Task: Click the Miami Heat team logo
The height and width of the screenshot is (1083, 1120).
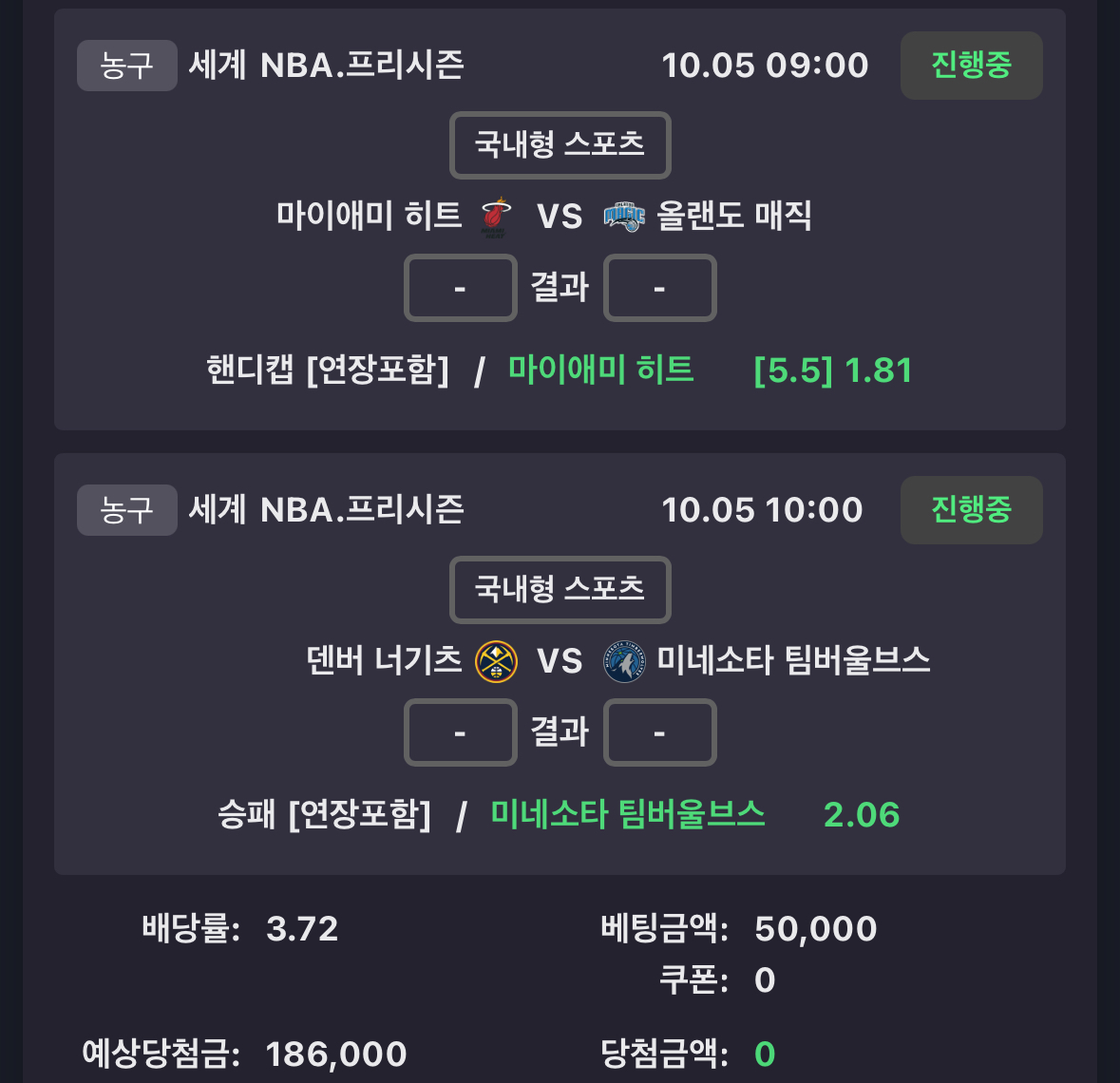Action: coord(495,217)
